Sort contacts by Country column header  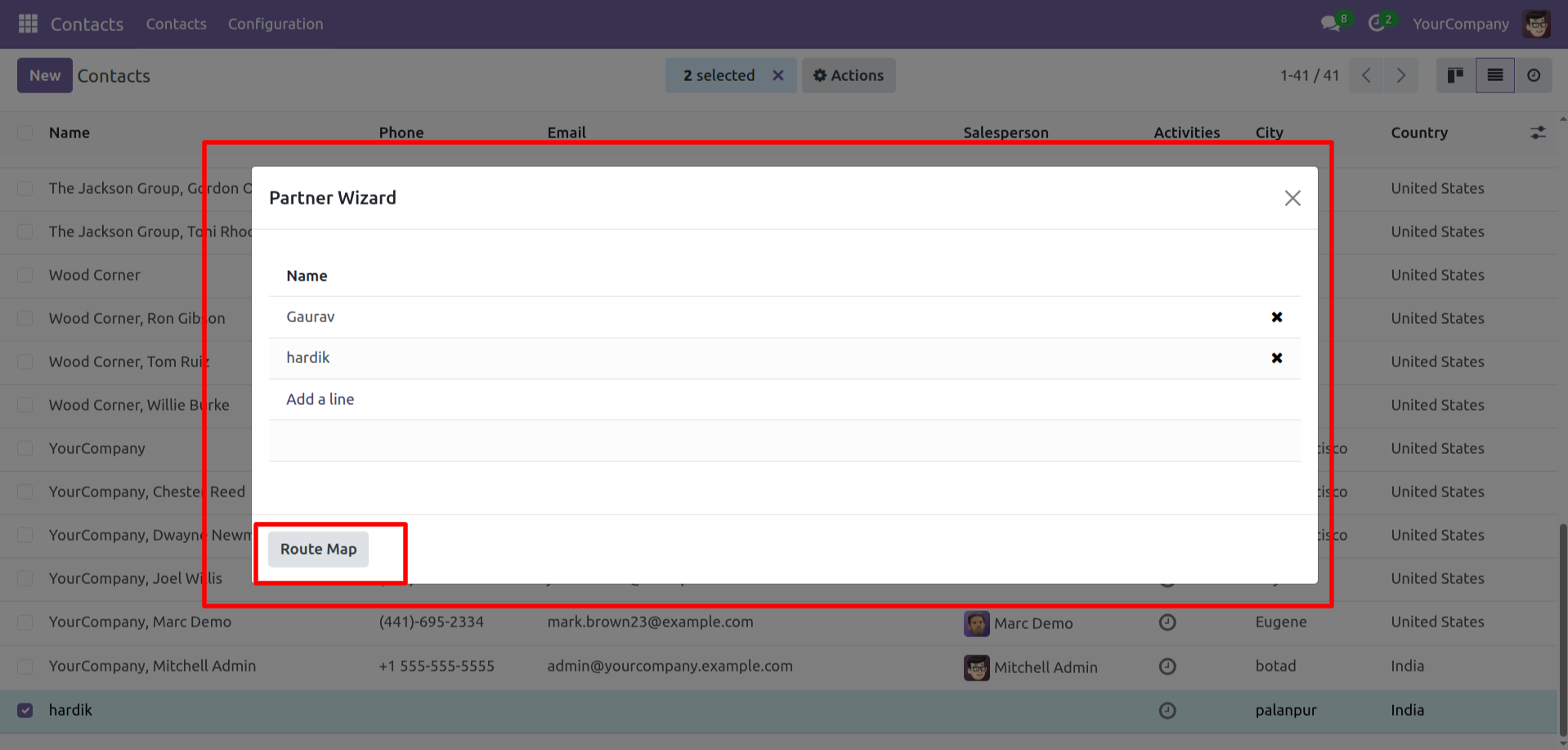point(1419,132)
